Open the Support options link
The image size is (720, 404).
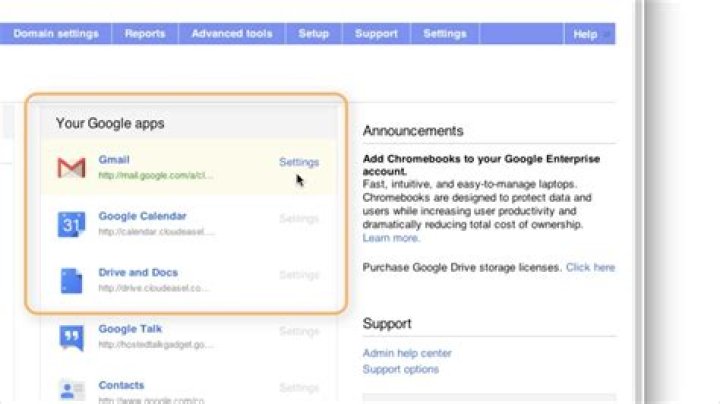click(400, 369)
